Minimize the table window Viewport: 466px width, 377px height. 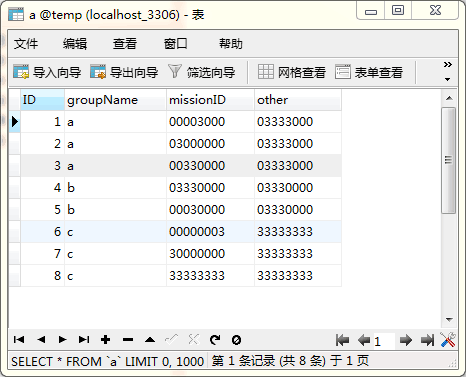point(371,11)
